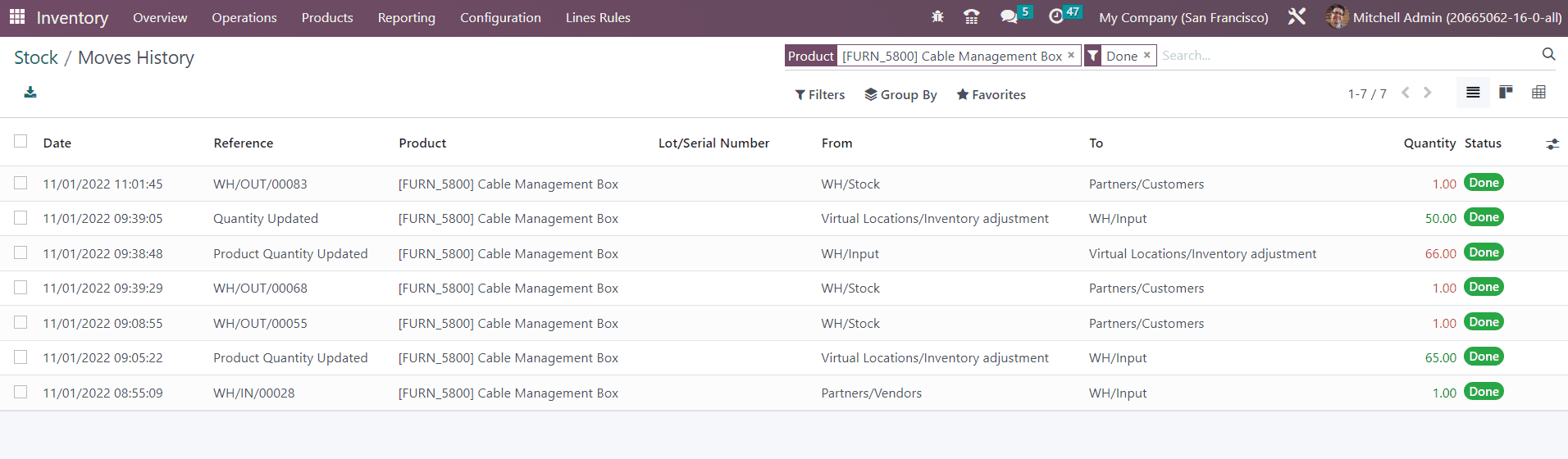Open the apps grid home menu
The height and width of the screenshot is (459, 1568).
point(17,17)
